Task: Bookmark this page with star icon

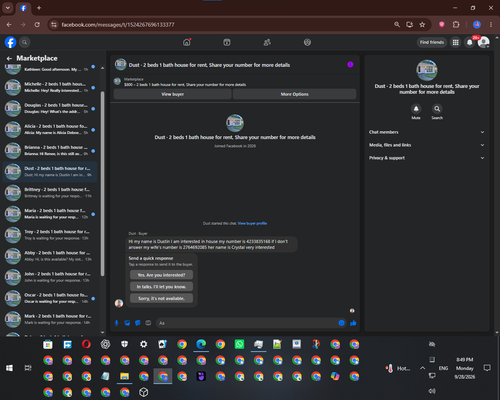Action: (x=422, y=25)
